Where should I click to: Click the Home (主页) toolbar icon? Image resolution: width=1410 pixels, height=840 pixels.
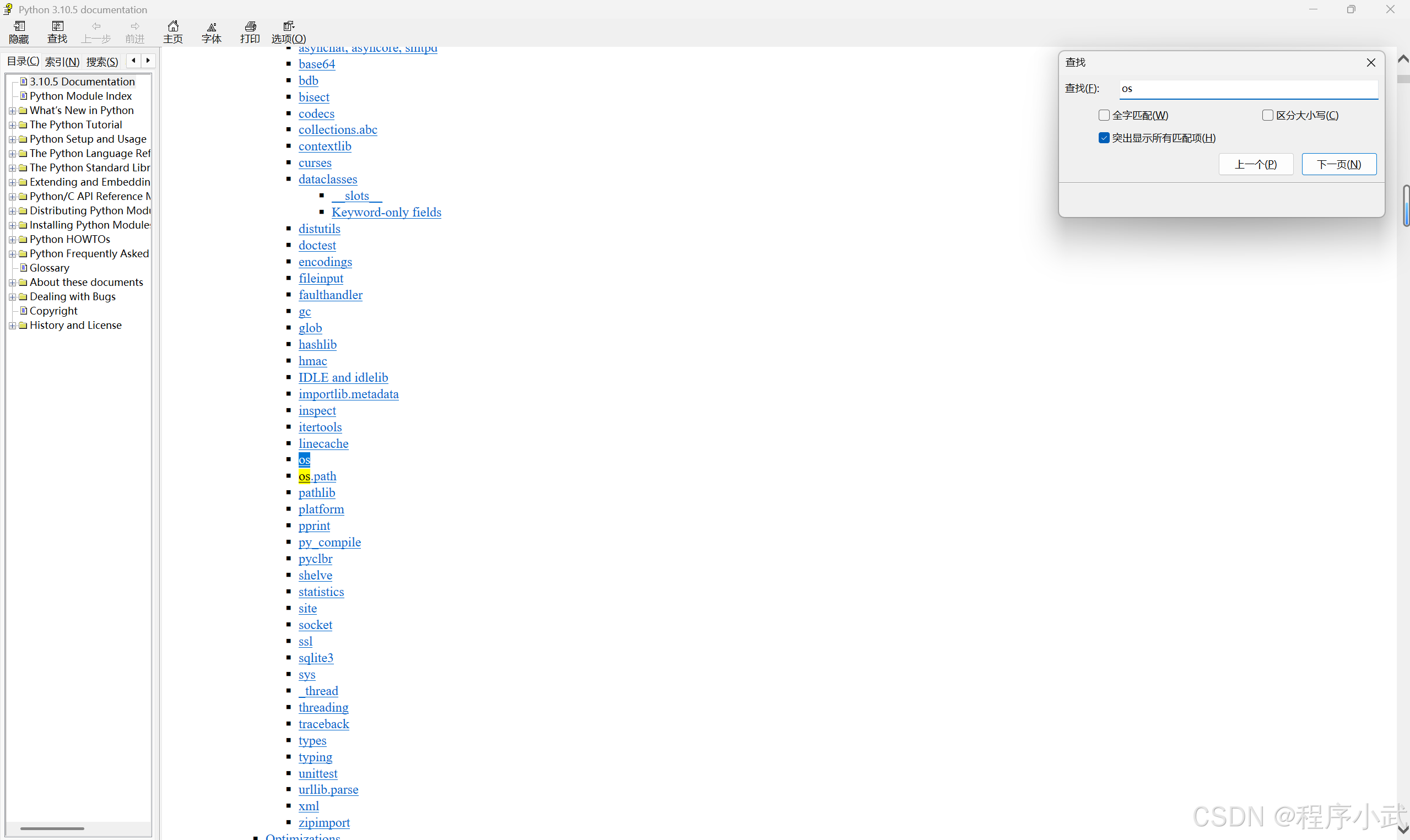point(173,32)
